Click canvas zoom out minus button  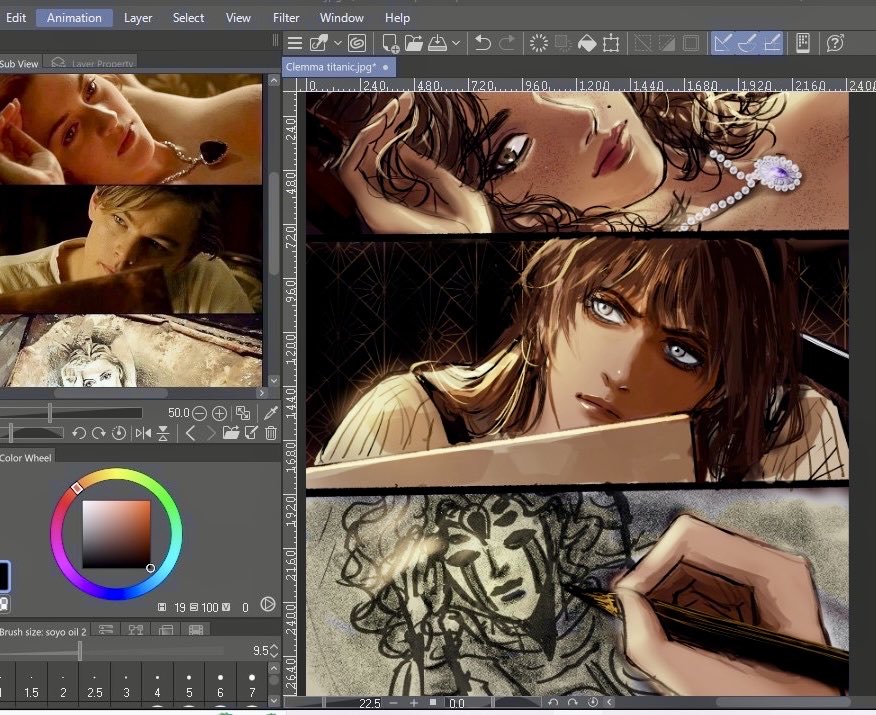[x=393, y=703]
